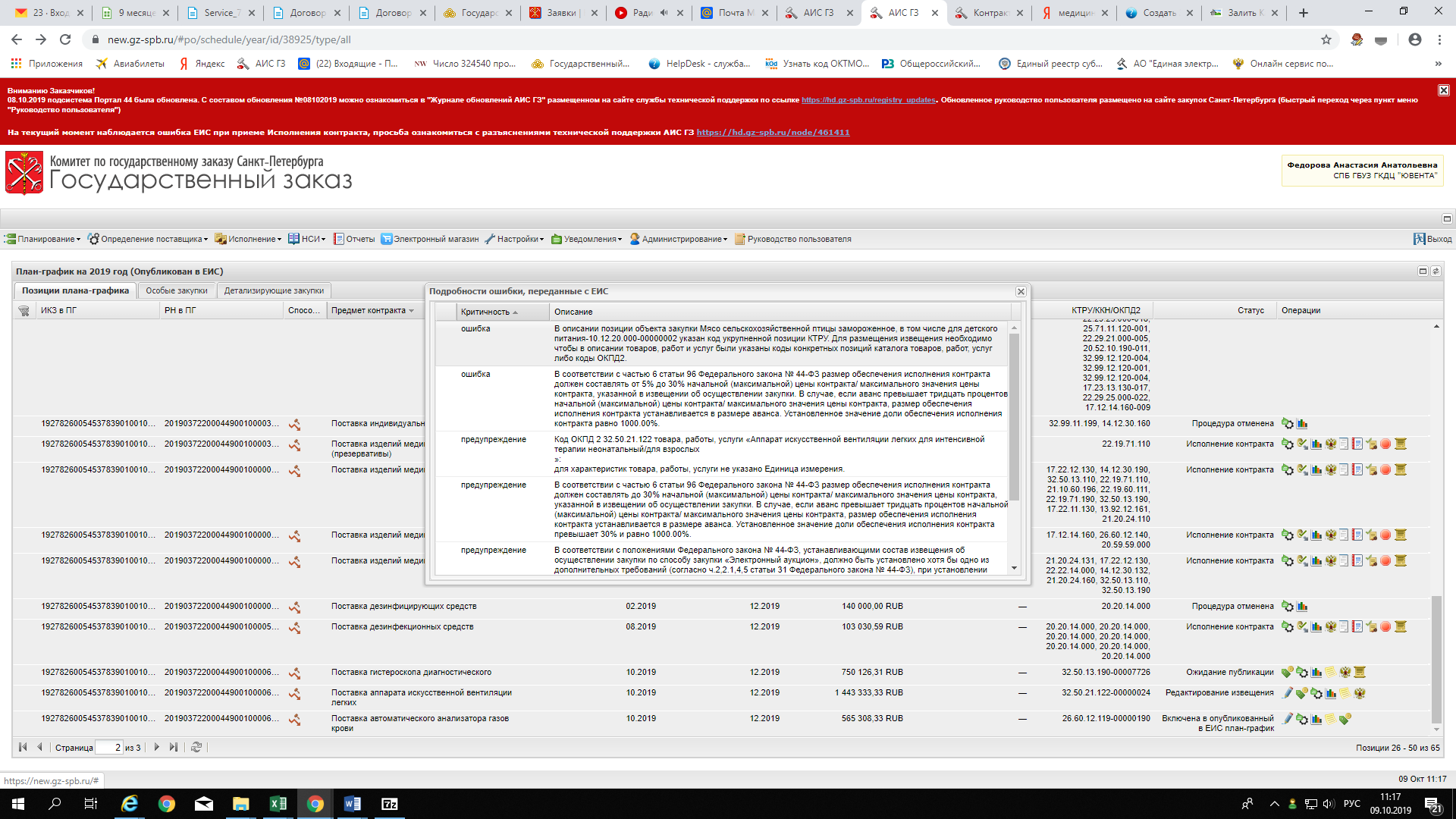Open Excel from Windows taskbar
Image resolution: width=1456 pixels, height=819 pixels.
coord(278,804)
